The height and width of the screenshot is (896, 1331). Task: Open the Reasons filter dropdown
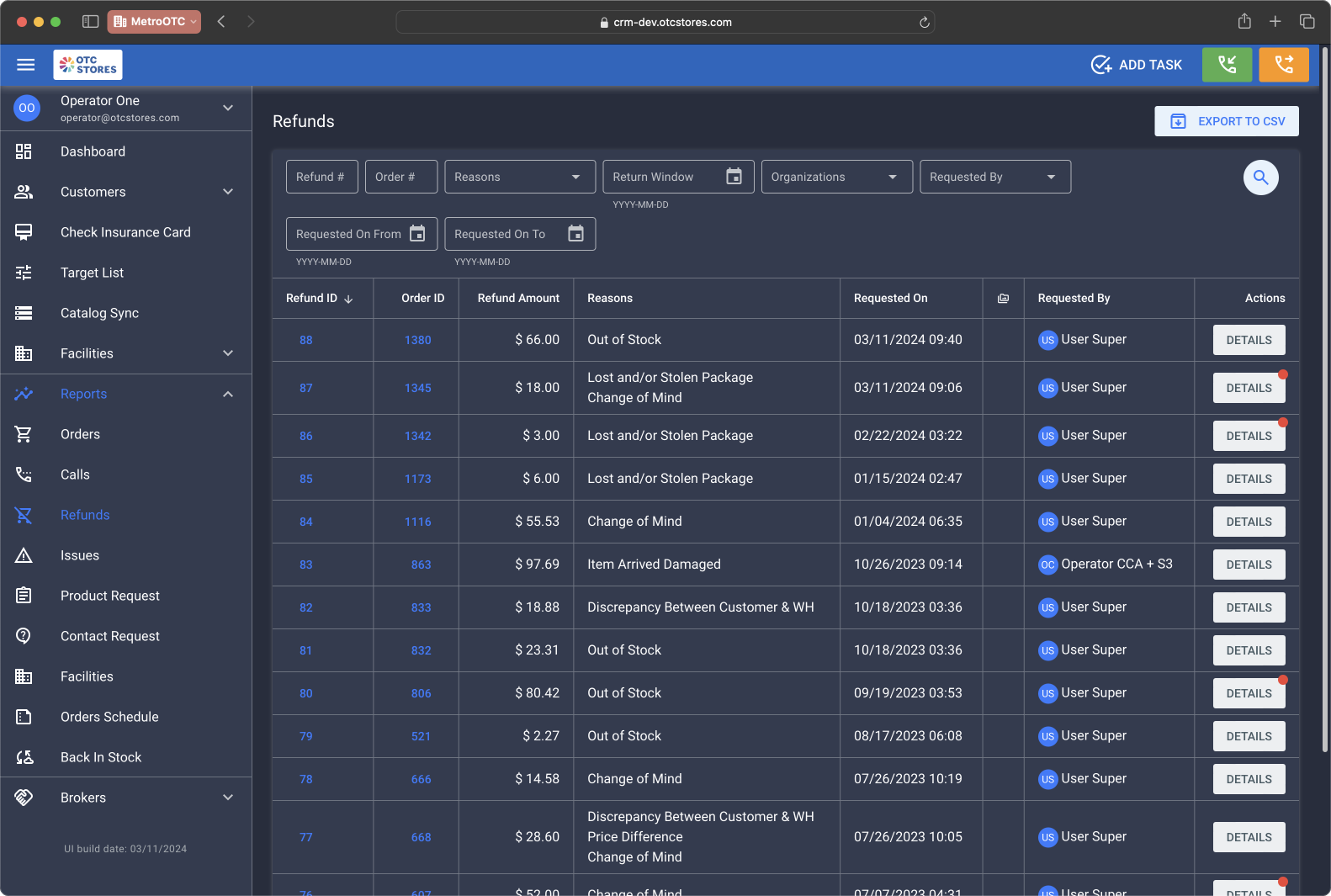519,177
